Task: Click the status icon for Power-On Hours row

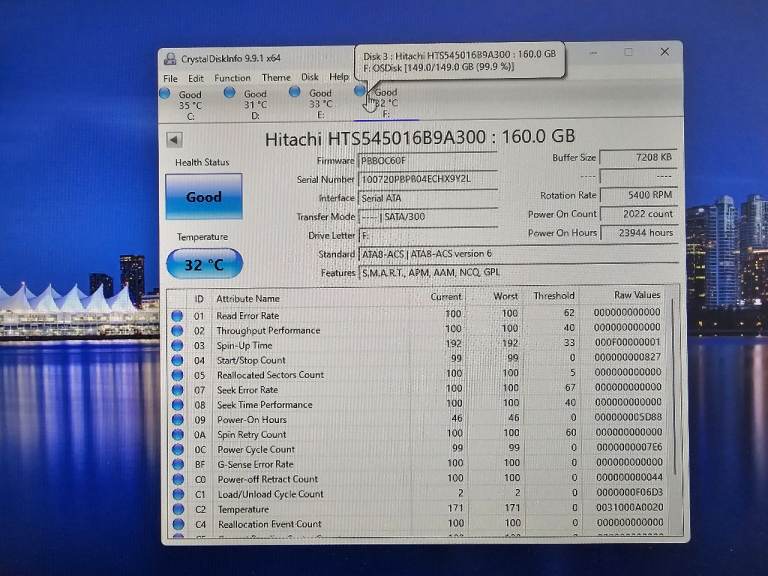Action: click(177, 420)
